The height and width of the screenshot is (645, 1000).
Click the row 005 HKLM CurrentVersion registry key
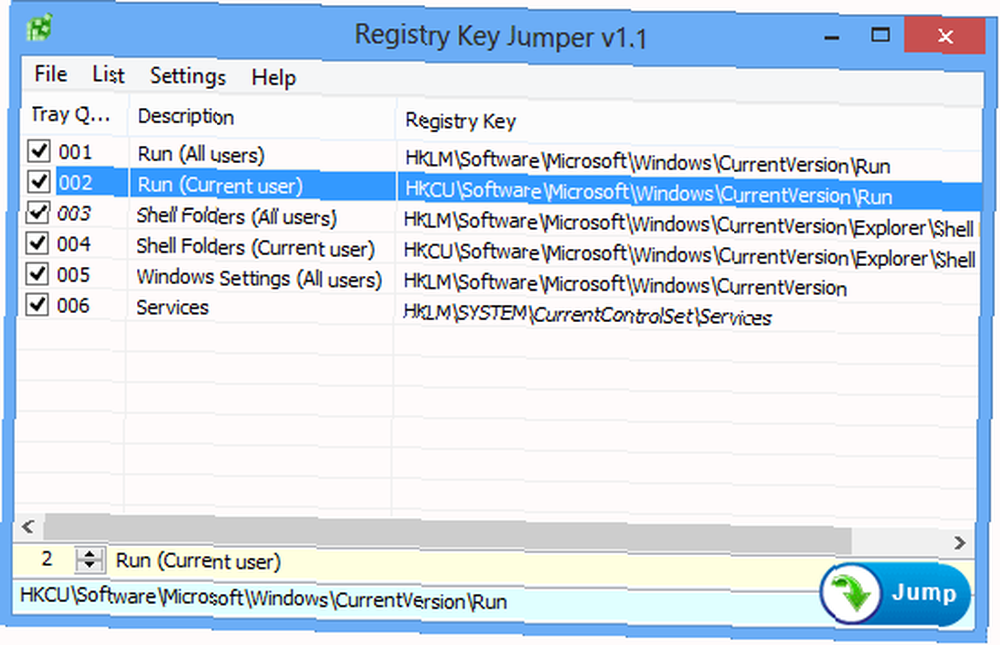tap(625, 285)
